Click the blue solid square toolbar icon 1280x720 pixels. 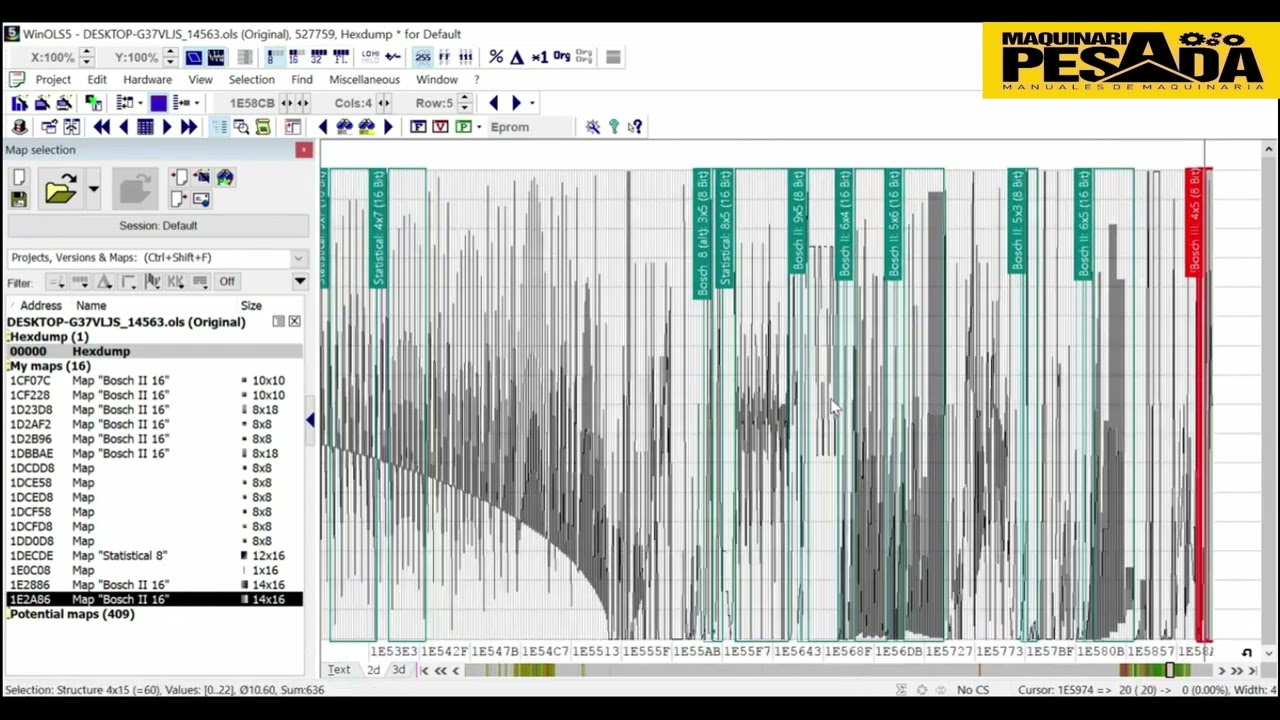point(158,103)
